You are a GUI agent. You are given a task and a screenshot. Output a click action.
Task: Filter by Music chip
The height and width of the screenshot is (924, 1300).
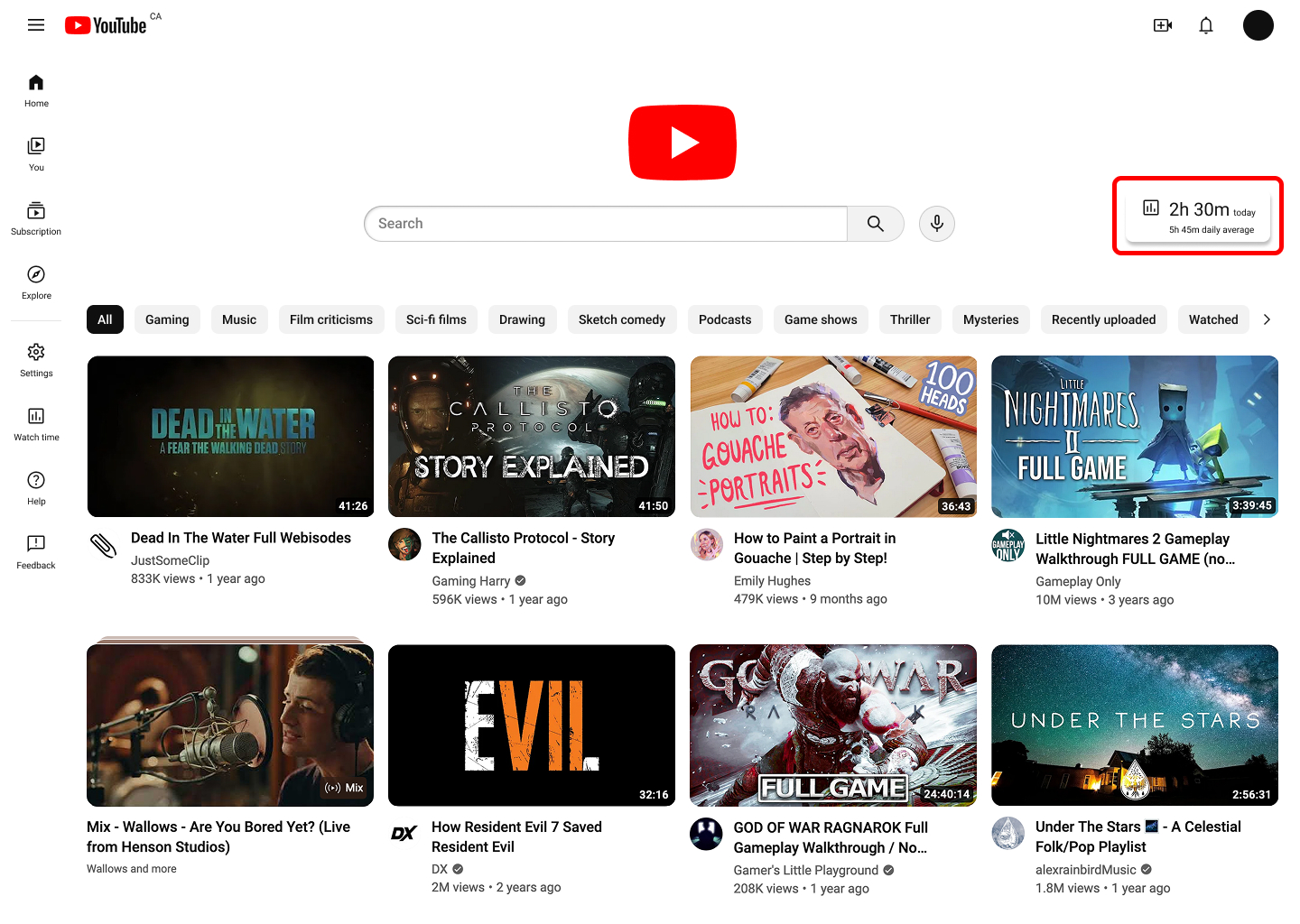239,319
